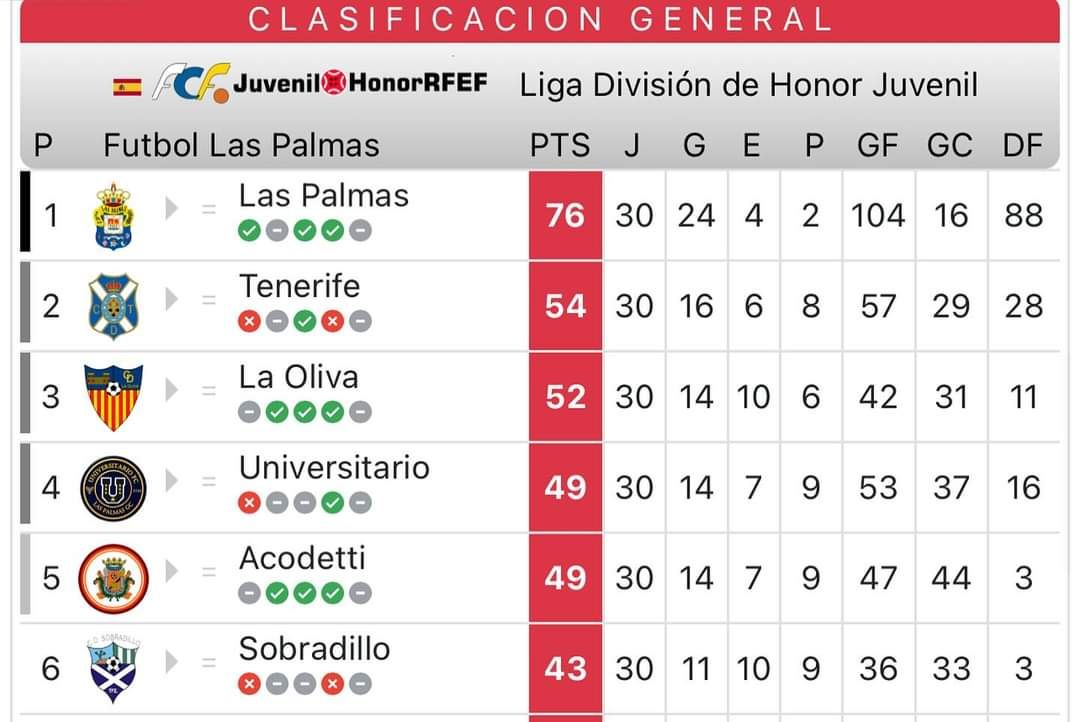This screenshot has height=722, width=1080.
Task: Open the Acodetti team name
Action: pos(302,558)
